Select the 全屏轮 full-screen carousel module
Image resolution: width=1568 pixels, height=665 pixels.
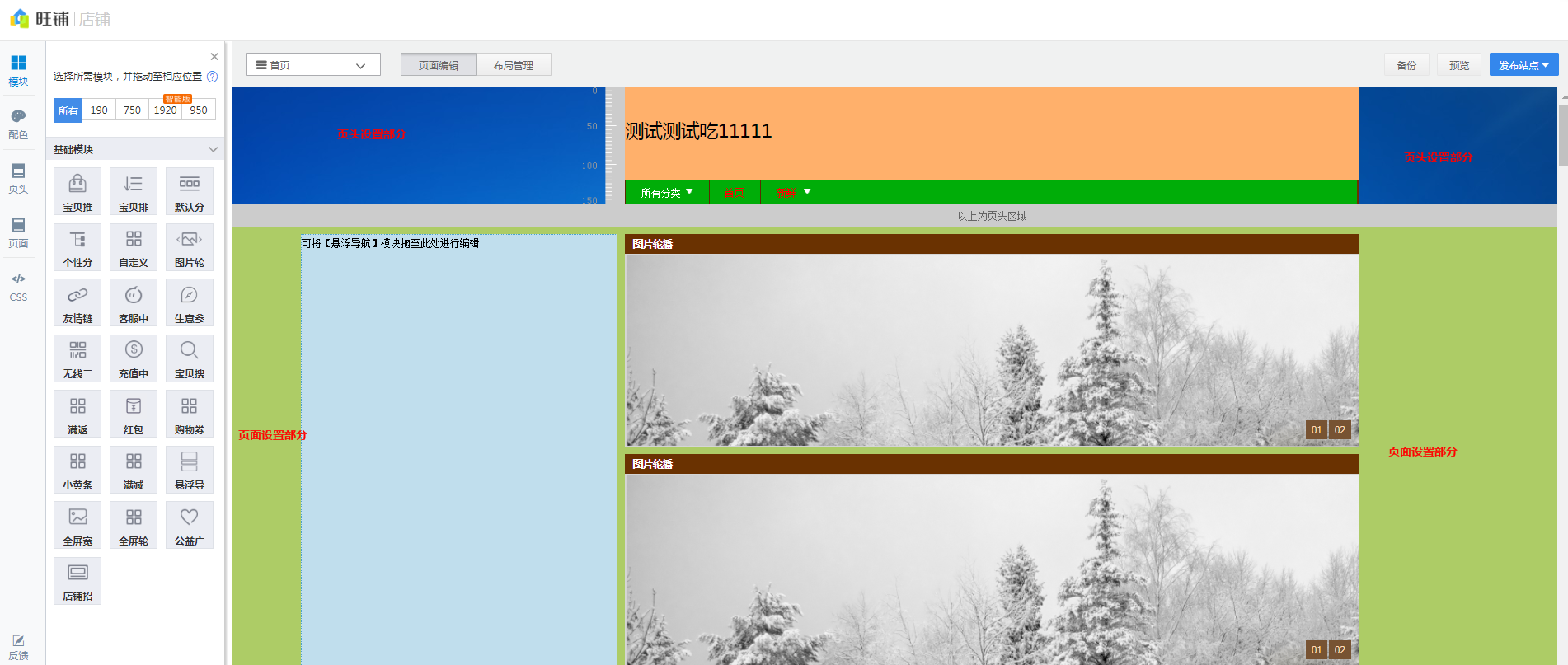134,525
